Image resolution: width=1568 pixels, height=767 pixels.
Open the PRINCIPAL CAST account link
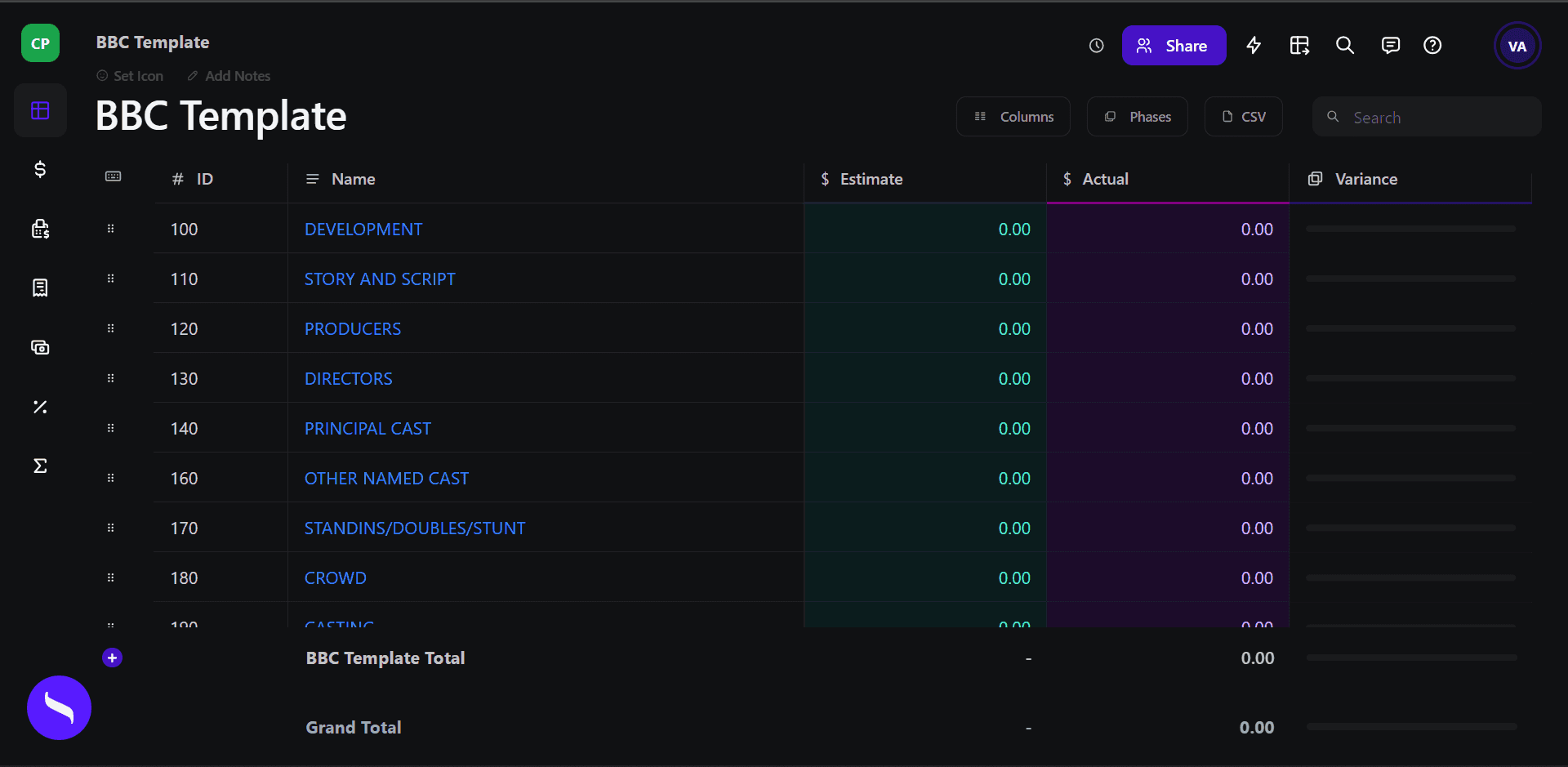pos(367,429)
